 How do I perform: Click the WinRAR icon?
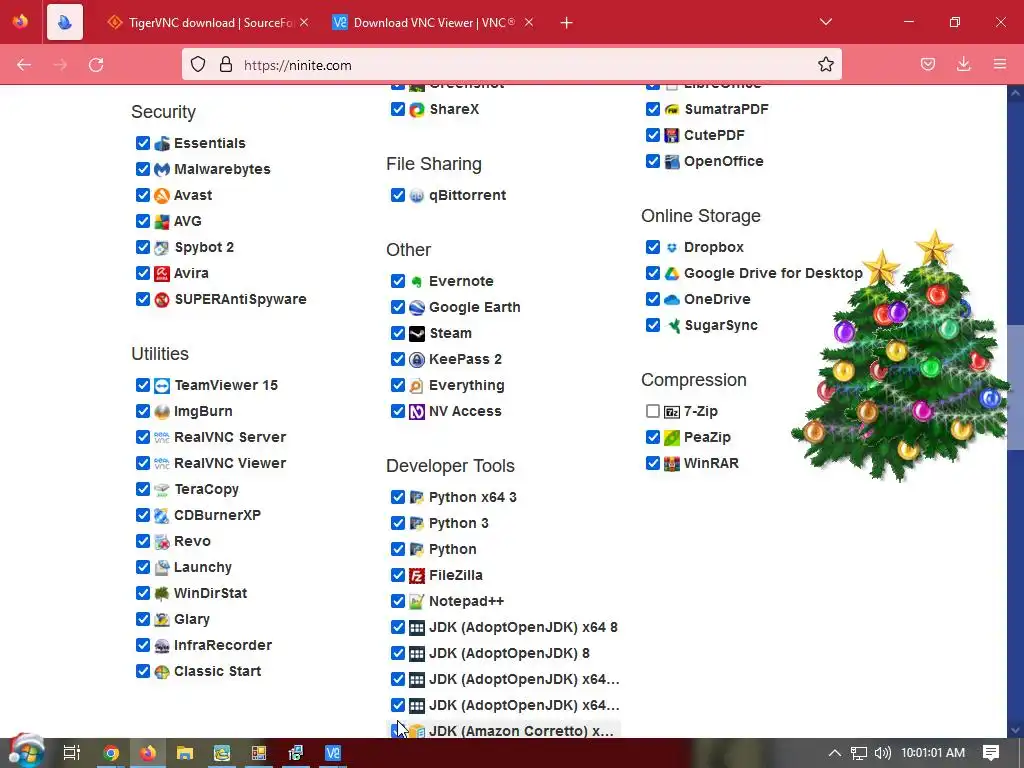pyautogui.click(x=672, y=464)
